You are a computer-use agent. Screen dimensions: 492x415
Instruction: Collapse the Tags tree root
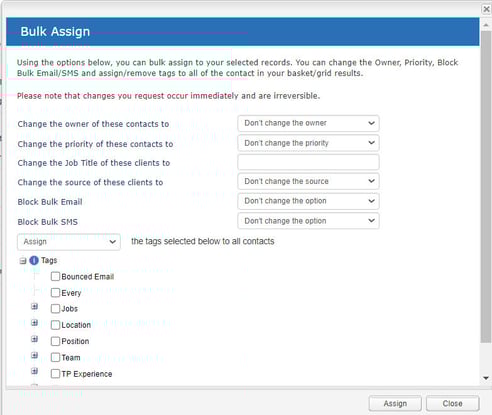(23, 261)
